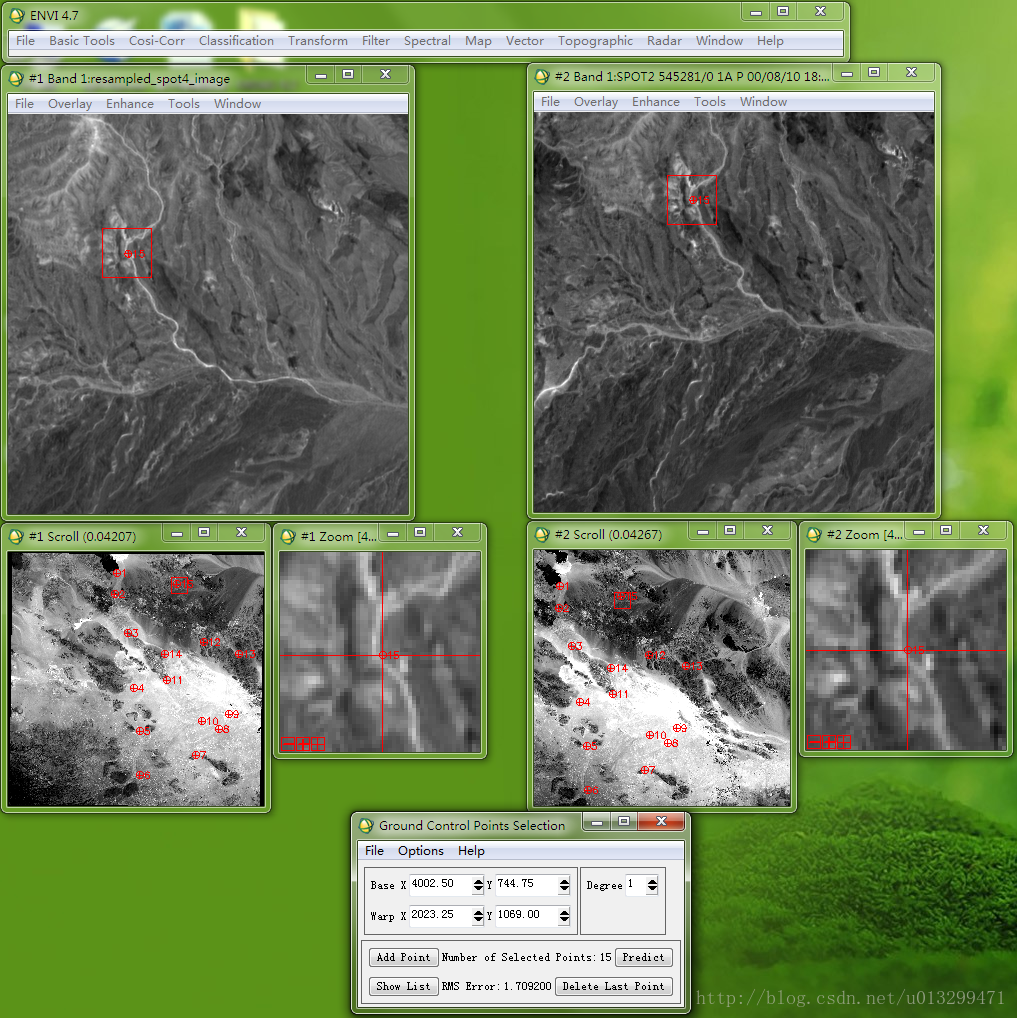Open the Filter menu
The height and width of the screenshot is (1018, 1017).
375,40
